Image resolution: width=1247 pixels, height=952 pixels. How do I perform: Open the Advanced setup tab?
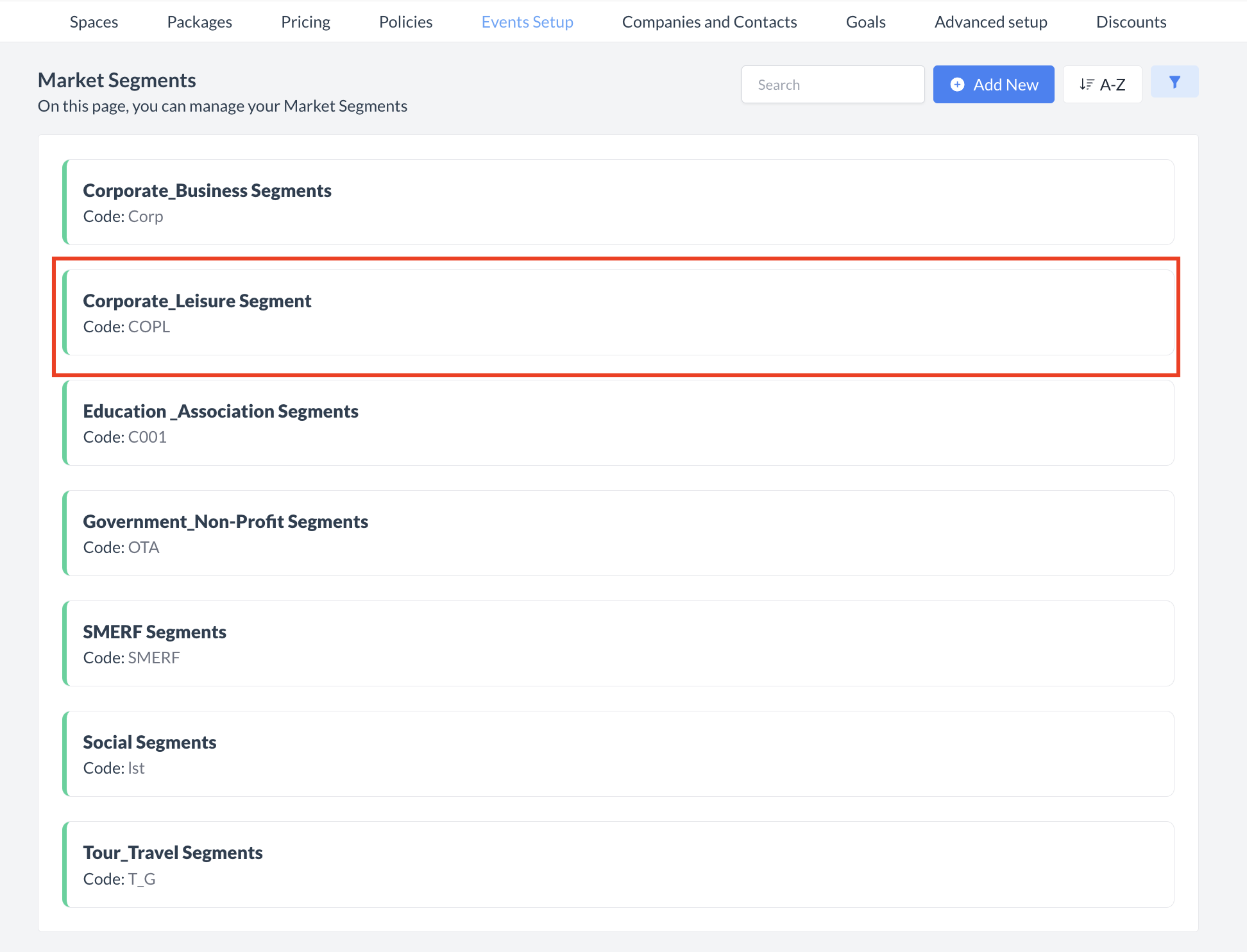(990, 22)
